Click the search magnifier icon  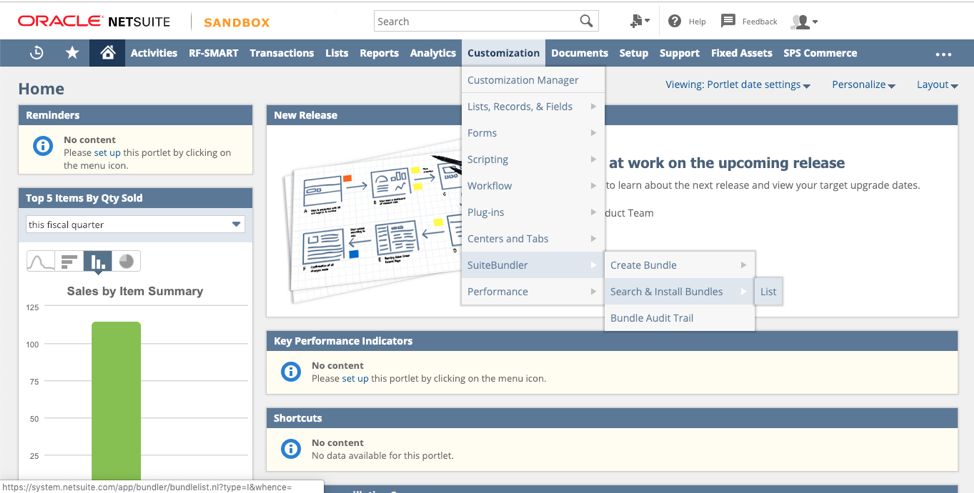[586, 21]
